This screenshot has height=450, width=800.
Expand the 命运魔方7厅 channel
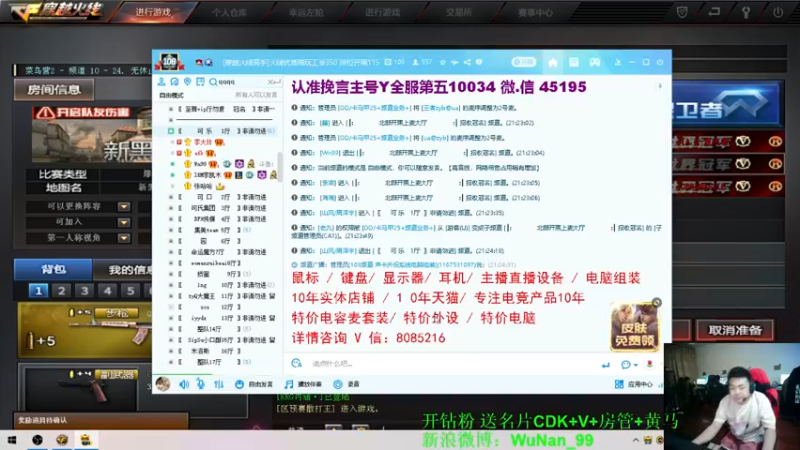171,252
